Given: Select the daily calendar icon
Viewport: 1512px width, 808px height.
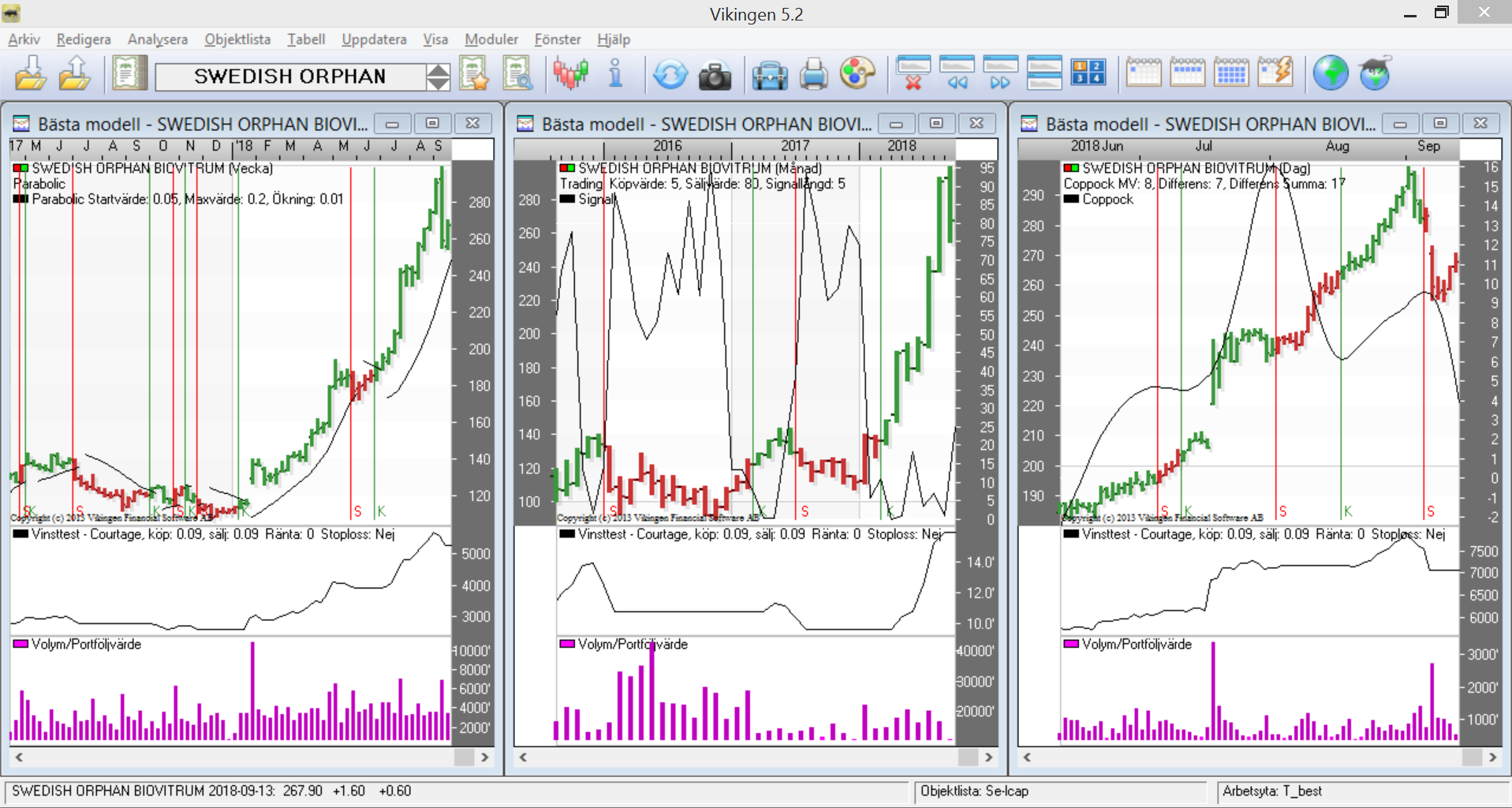Looking at the screenshot, I should 1144,73.
